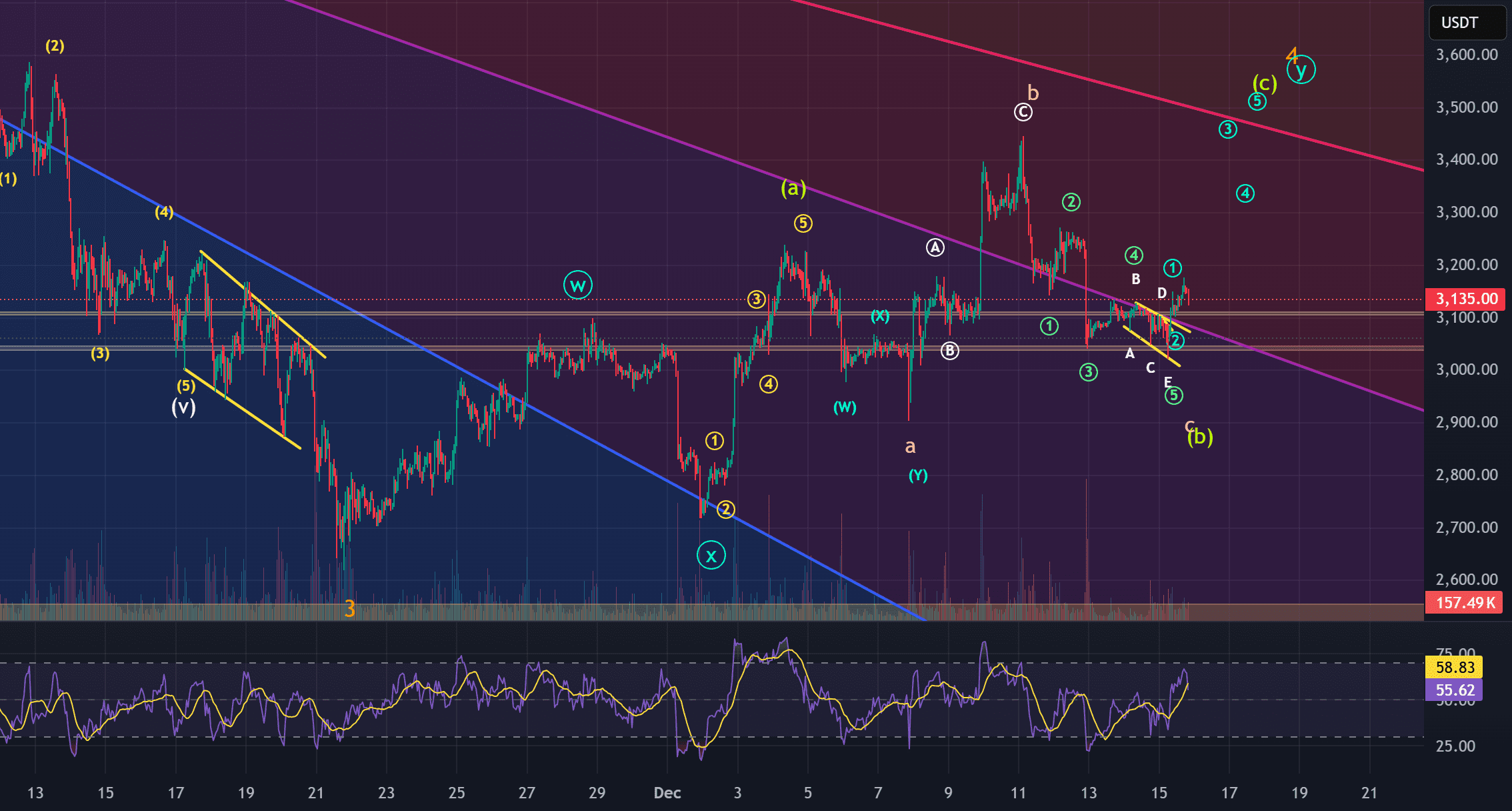Click the orange 3 label near volume bars
The height and width of the screenshot is (811, 1512).
tap(349, 608)
